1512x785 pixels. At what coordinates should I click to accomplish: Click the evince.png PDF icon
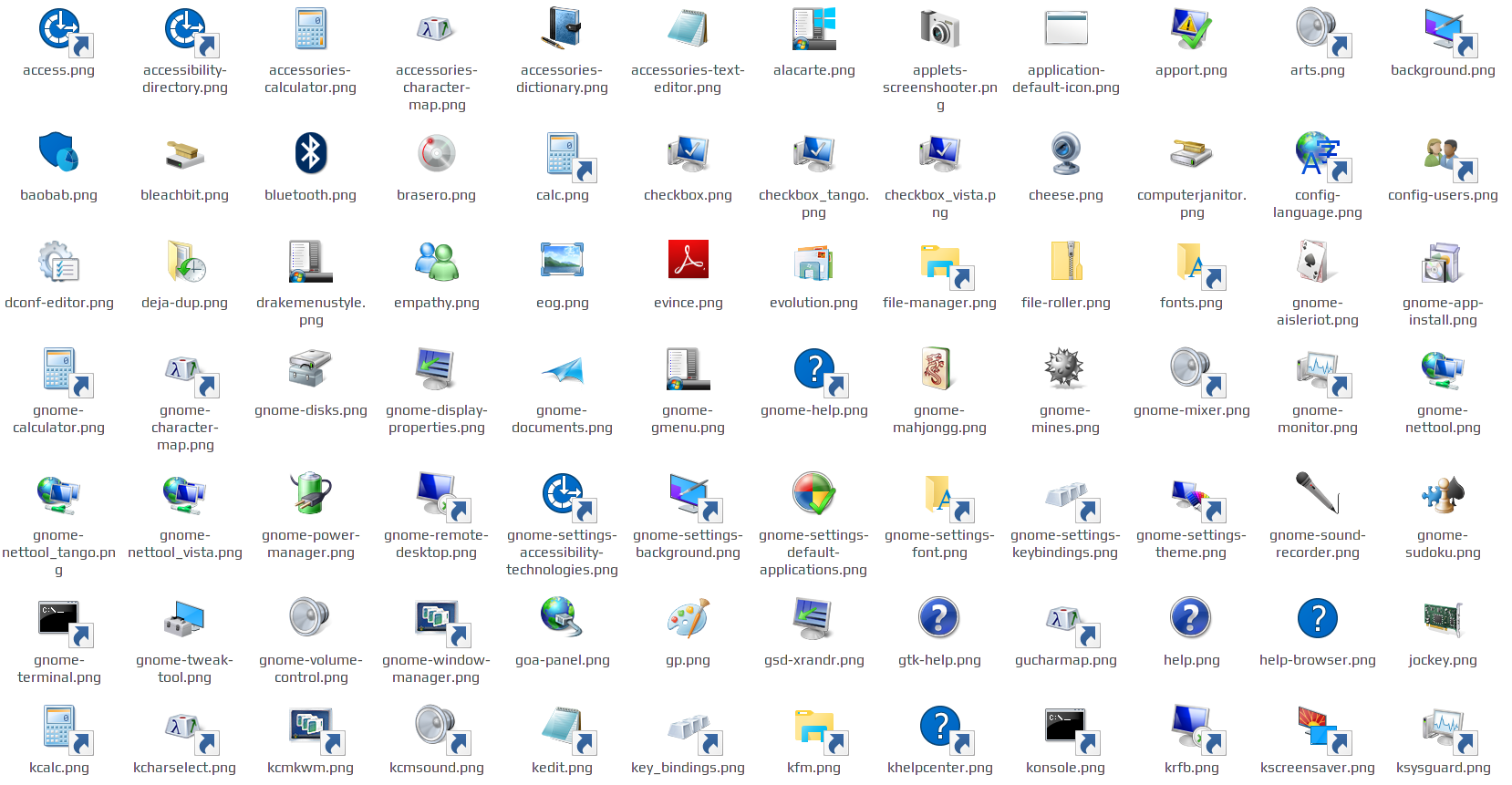[x=688, y=260]
